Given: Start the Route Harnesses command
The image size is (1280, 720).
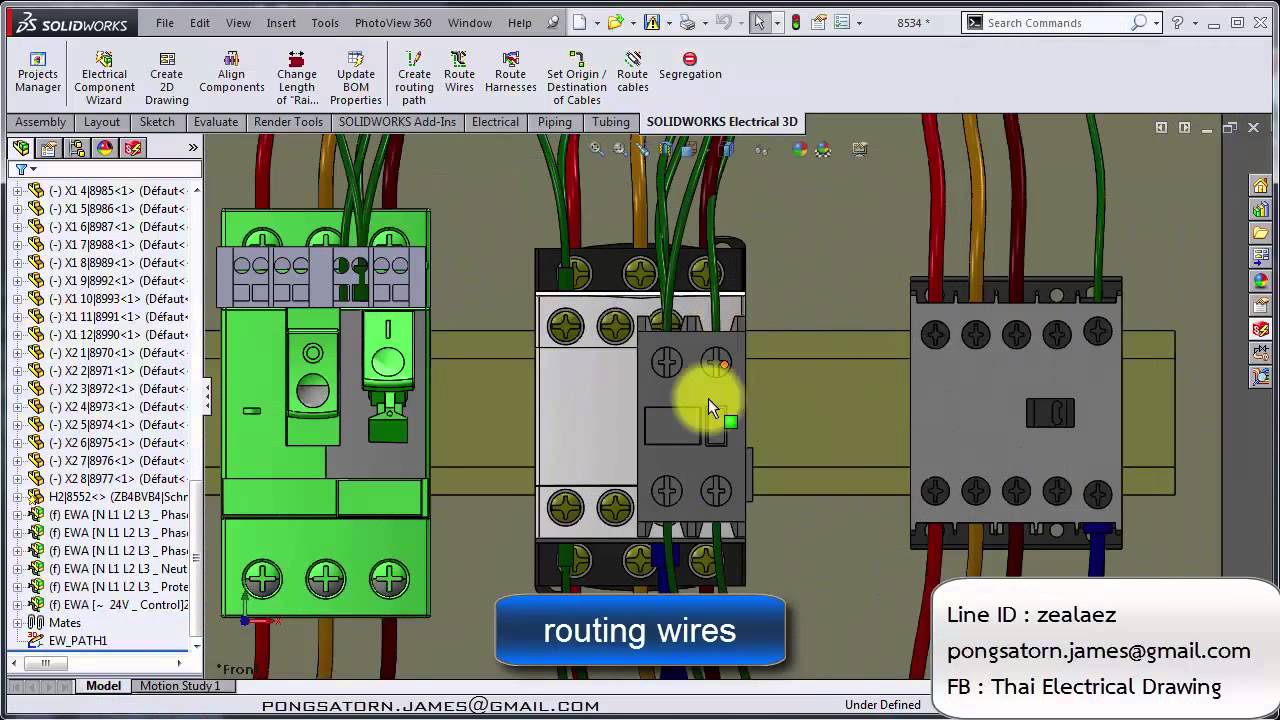Looking at the screenshot, I should 511,73.
